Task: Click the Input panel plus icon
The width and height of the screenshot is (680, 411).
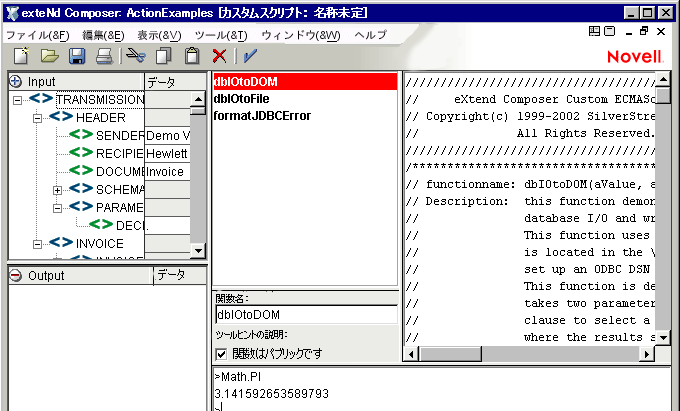Action: [x=16, y=81]
